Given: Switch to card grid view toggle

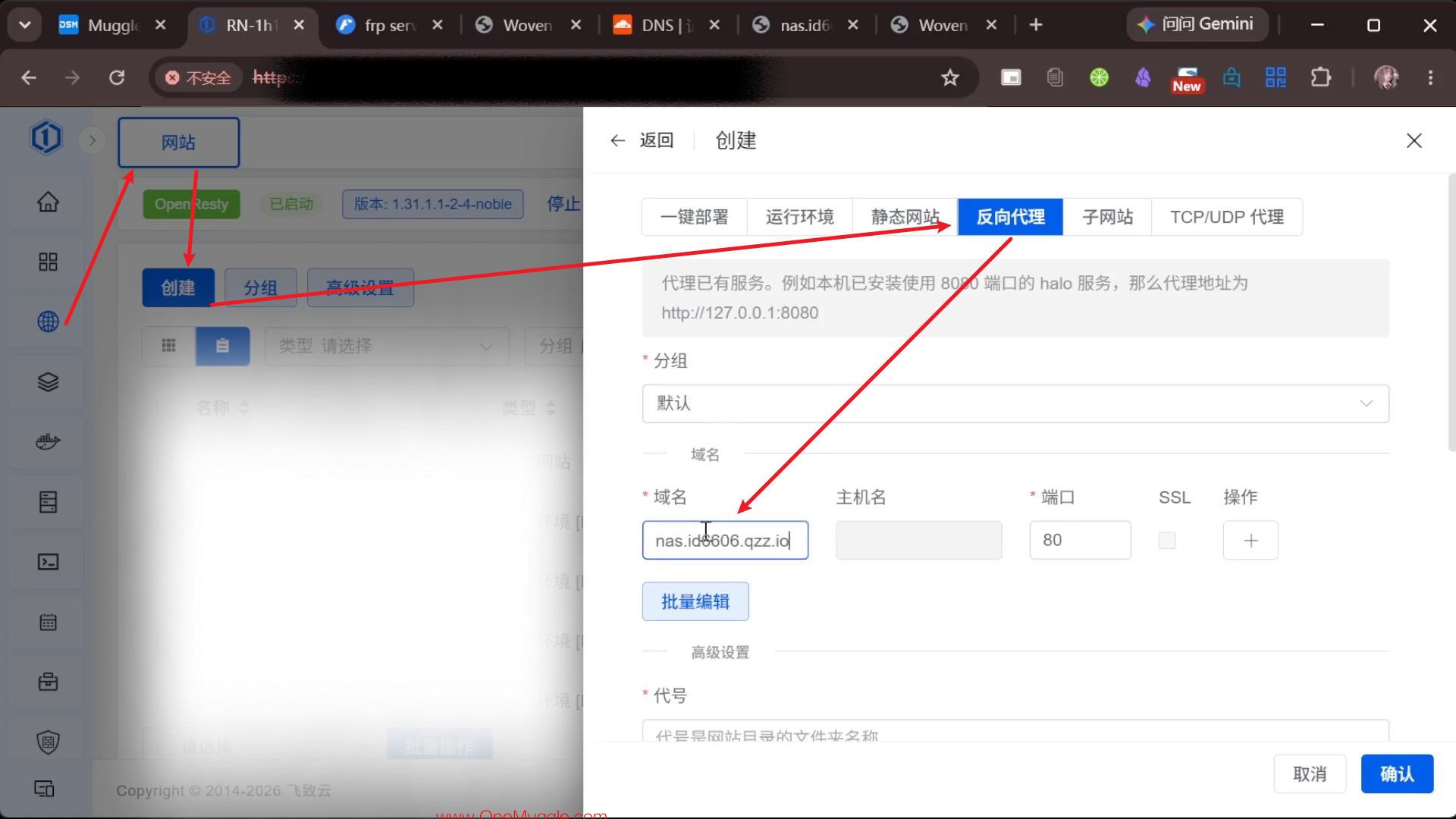Looking at the screenshot, I should 168,346.
